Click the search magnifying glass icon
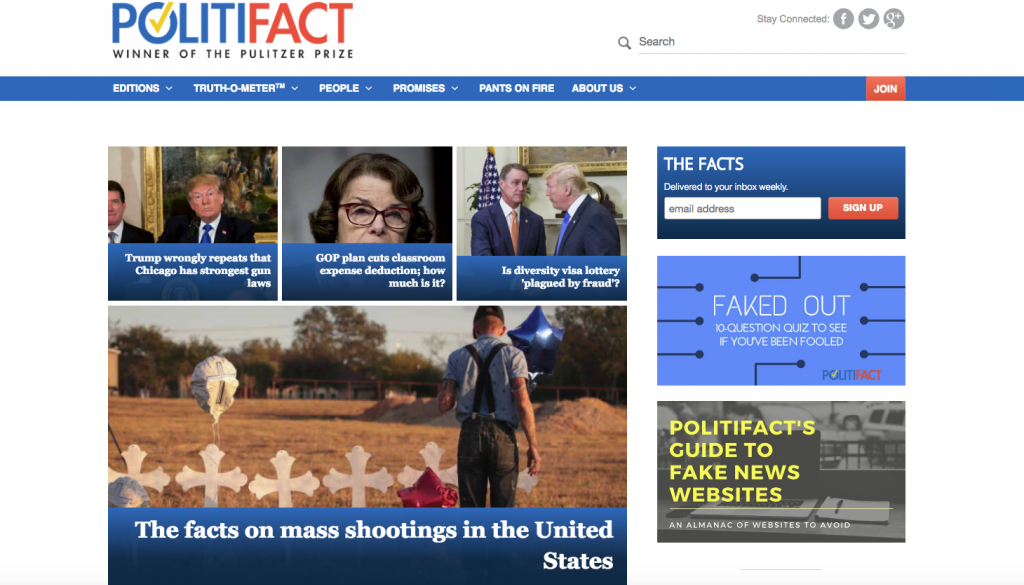Screen dimensions: 1024x585 coord(624,43)
